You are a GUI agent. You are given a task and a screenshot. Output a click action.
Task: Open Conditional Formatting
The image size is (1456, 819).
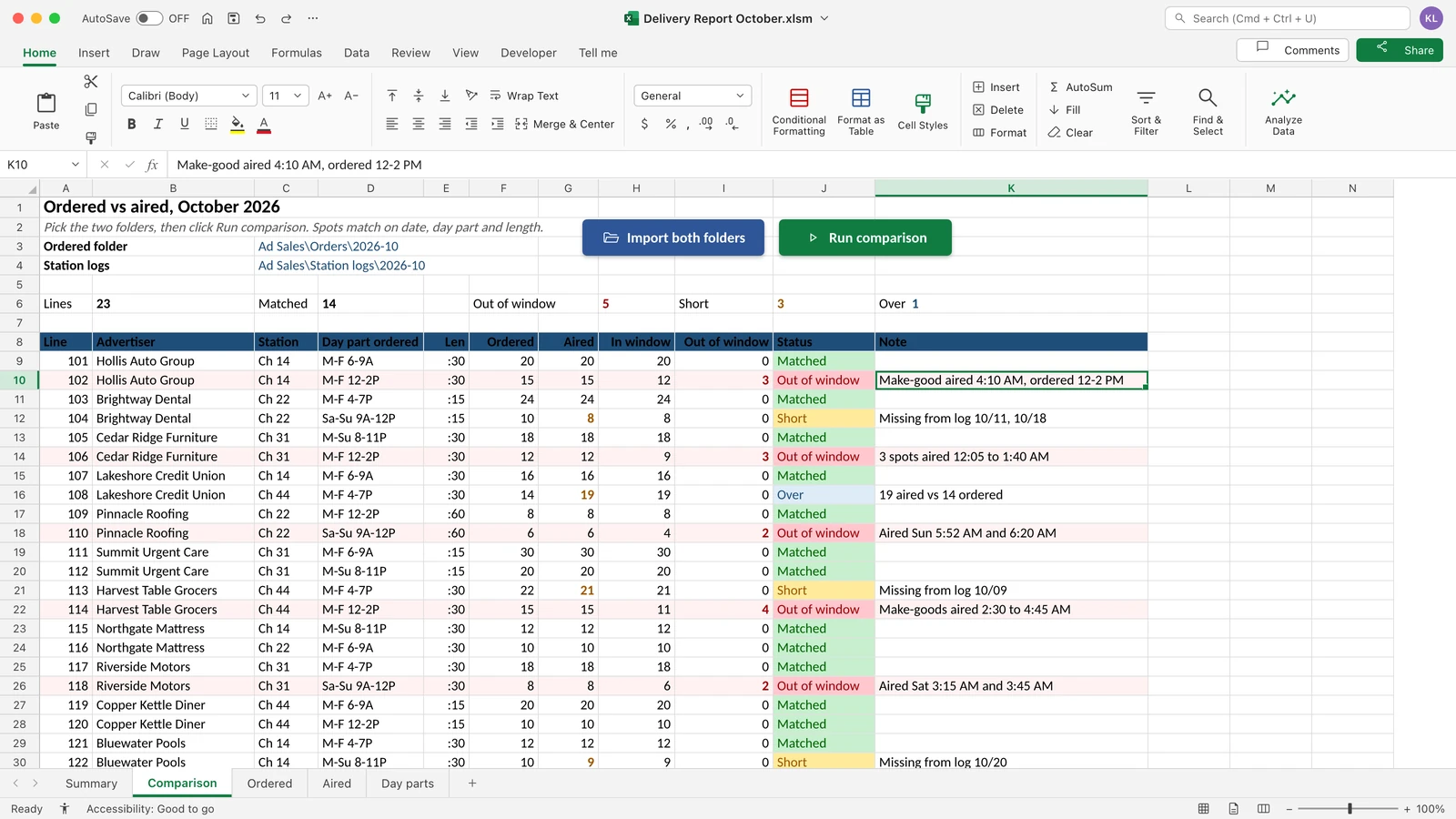(799, 112)
